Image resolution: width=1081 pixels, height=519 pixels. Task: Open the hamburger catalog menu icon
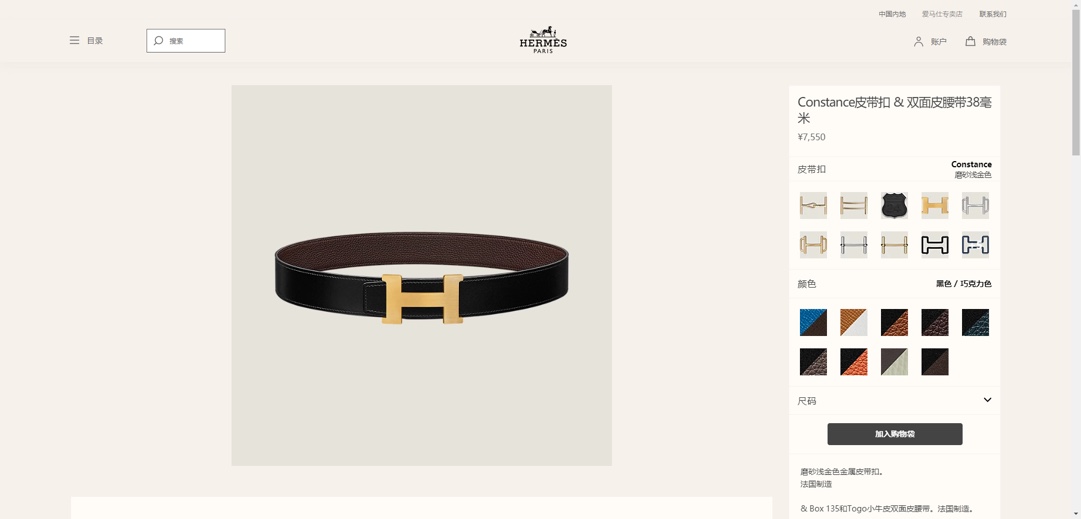pos(74,41)
